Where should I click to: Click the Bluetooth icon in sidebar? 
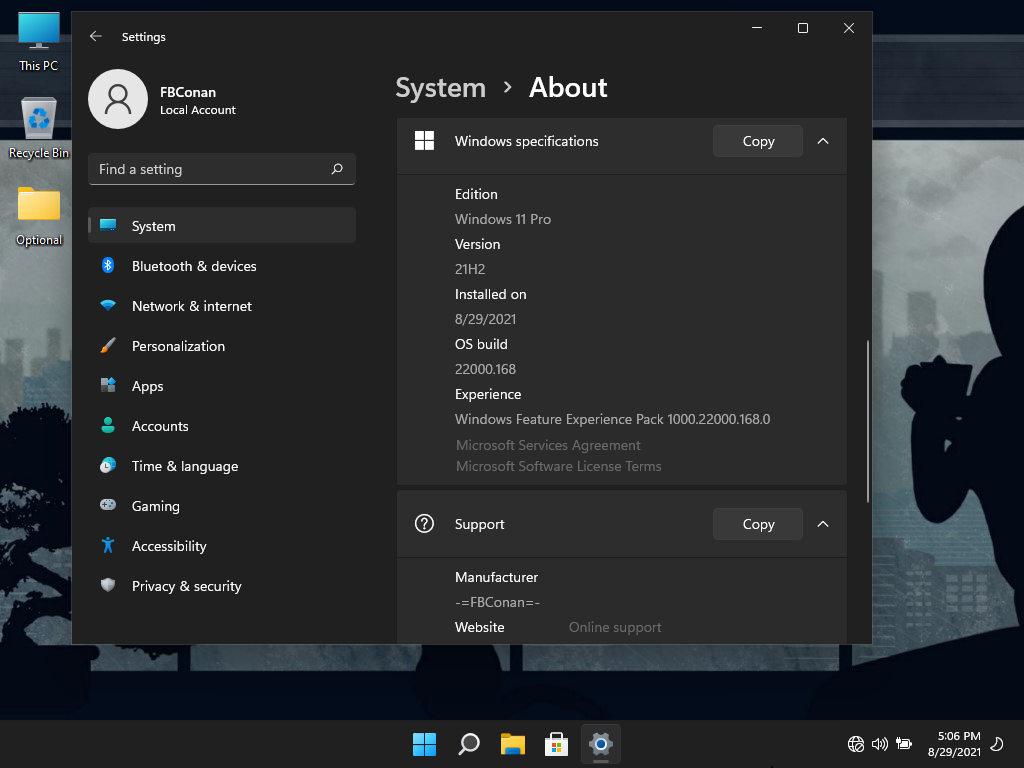click(108, 265)
